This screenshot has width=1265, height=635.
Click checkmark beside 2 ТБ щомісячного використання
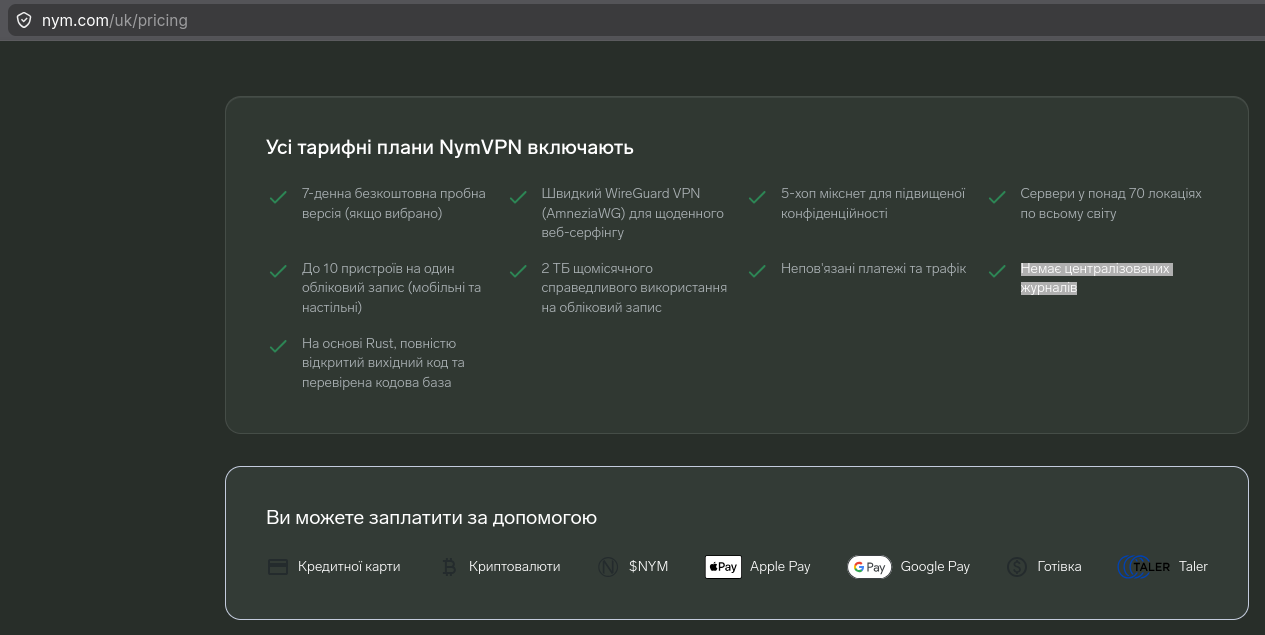[x=518, y=271]
